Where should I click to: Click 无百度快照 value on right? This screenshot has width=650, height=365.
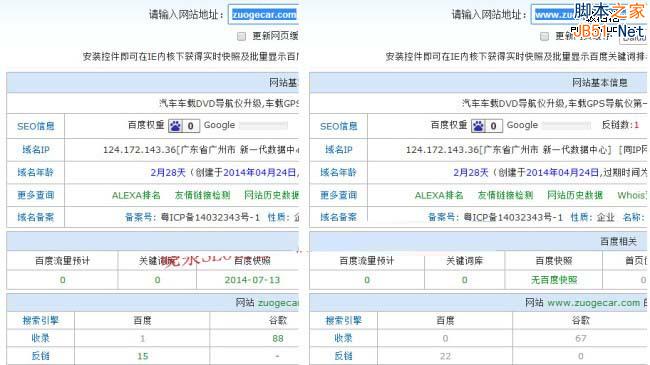click(554, 280)
